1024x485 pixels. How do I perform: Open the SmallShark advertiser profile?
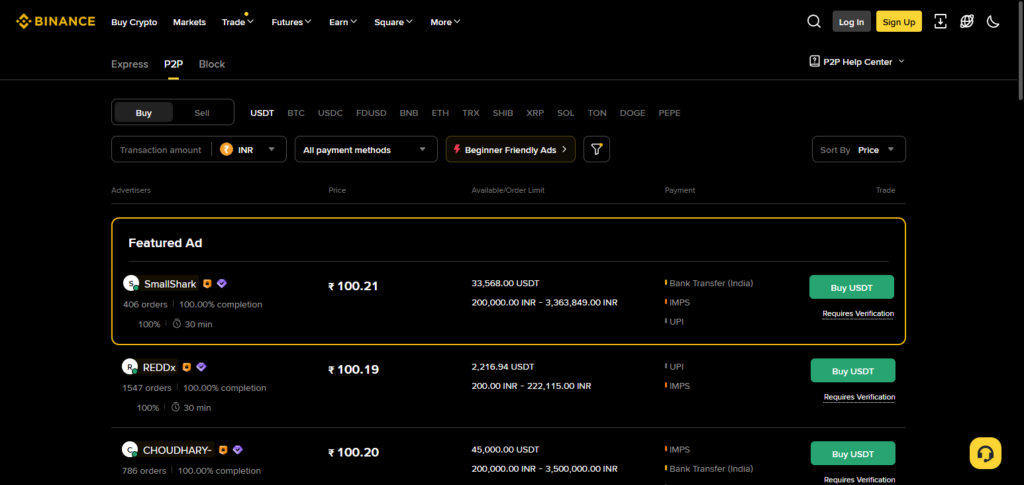(x=170, y=284)
